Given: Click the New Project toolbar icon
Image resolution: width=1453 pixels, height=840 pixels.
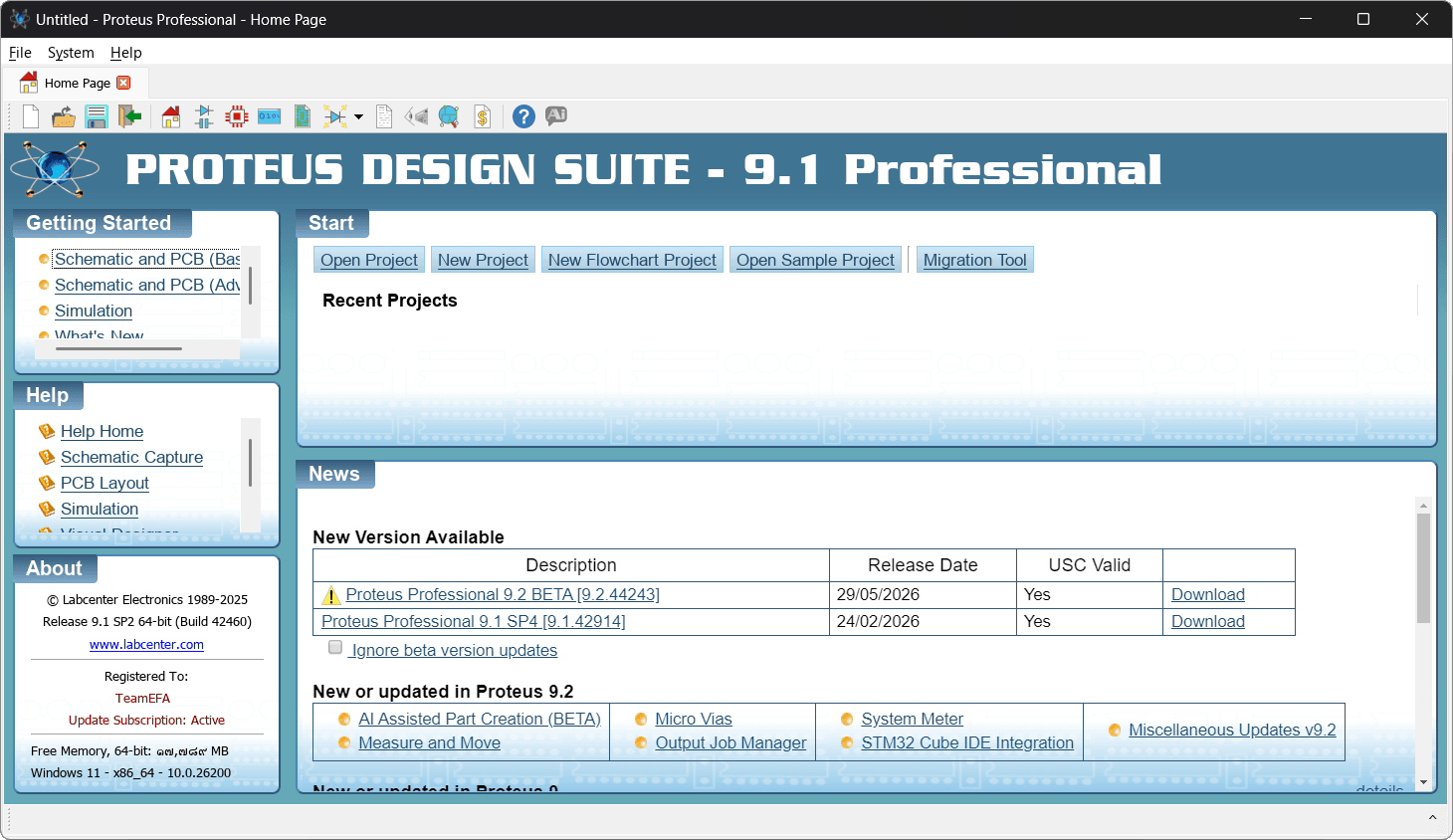Looking at the screenshot, I should coord(31,116).
